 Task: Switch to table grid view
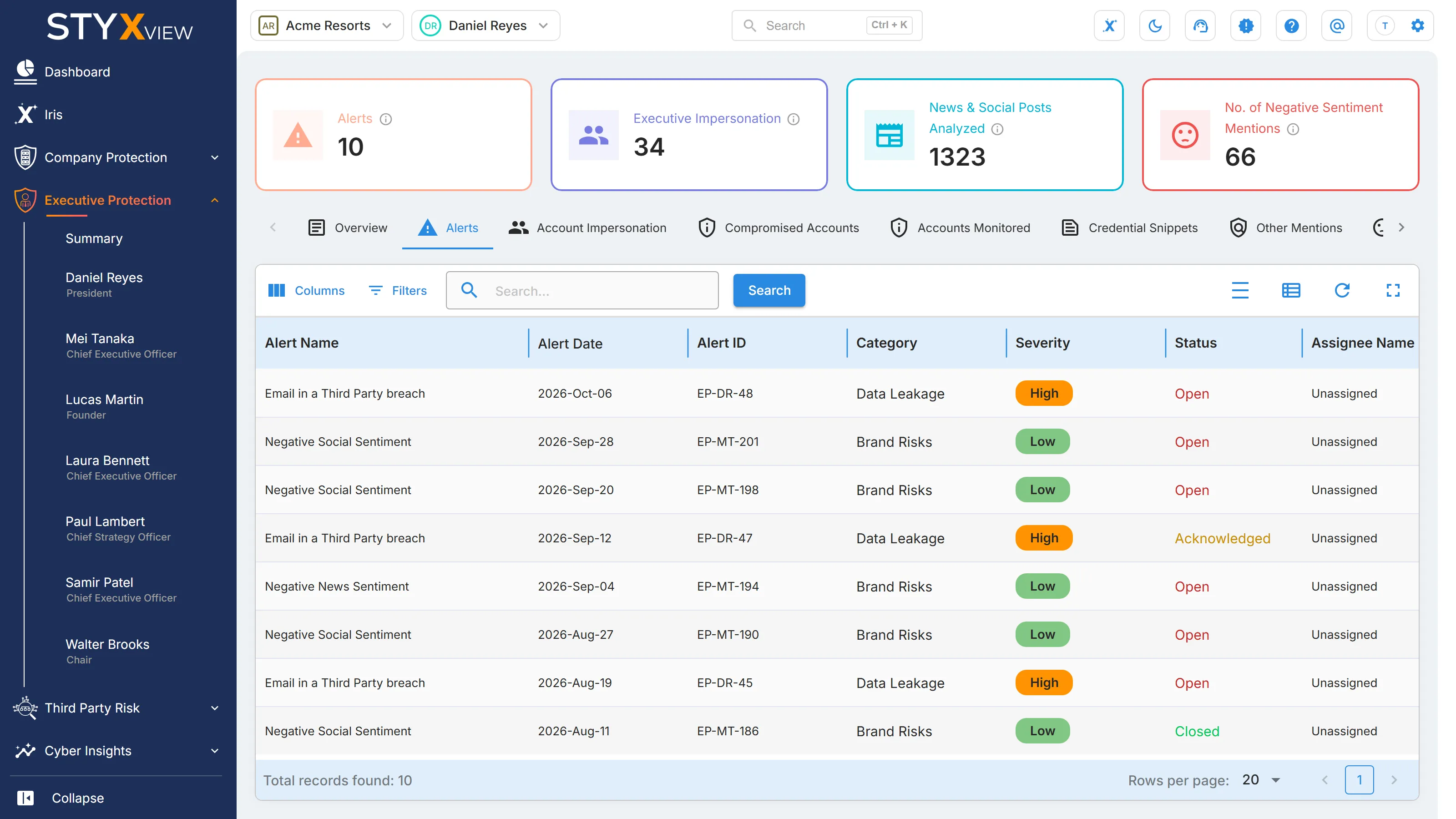pyautogui.click(x=1291, y=291)
